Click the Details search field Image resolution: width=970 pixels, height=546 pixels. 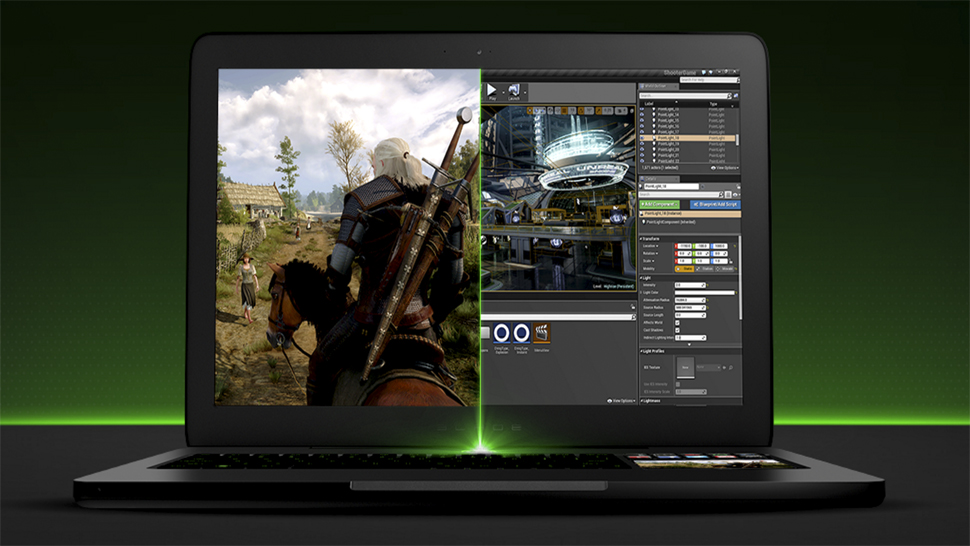(x=680, y=195)
